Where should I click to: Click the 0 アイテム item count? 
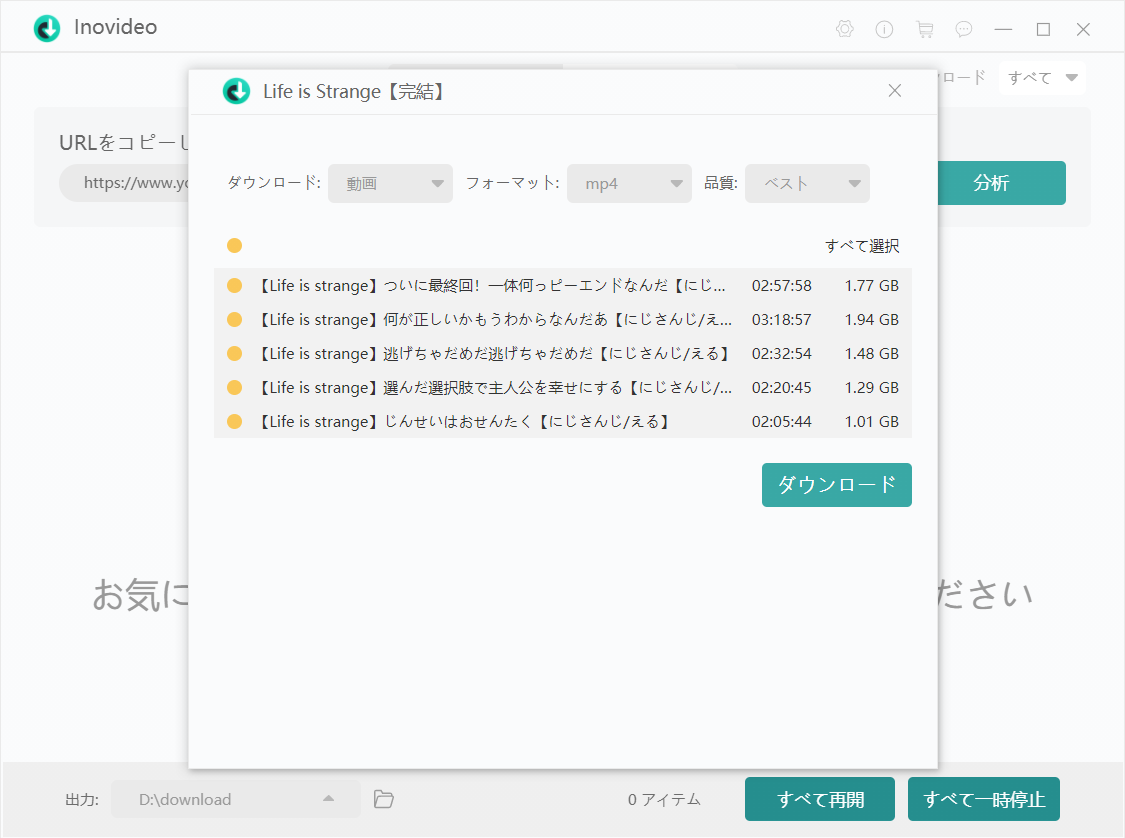click(x=664, y=799)
